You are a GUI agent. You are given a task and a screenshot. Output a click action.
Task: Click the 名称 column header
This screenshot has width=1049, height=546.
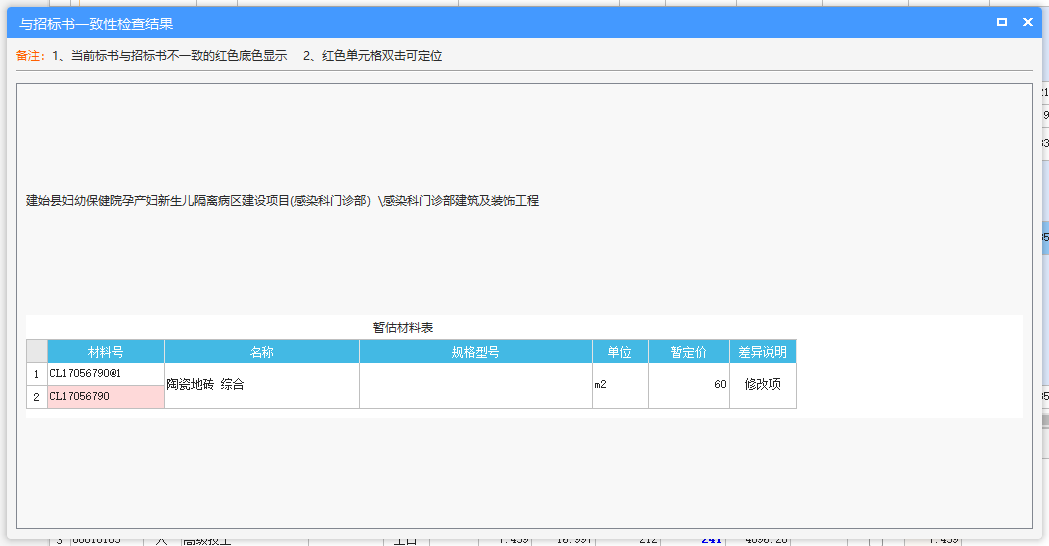262,352
